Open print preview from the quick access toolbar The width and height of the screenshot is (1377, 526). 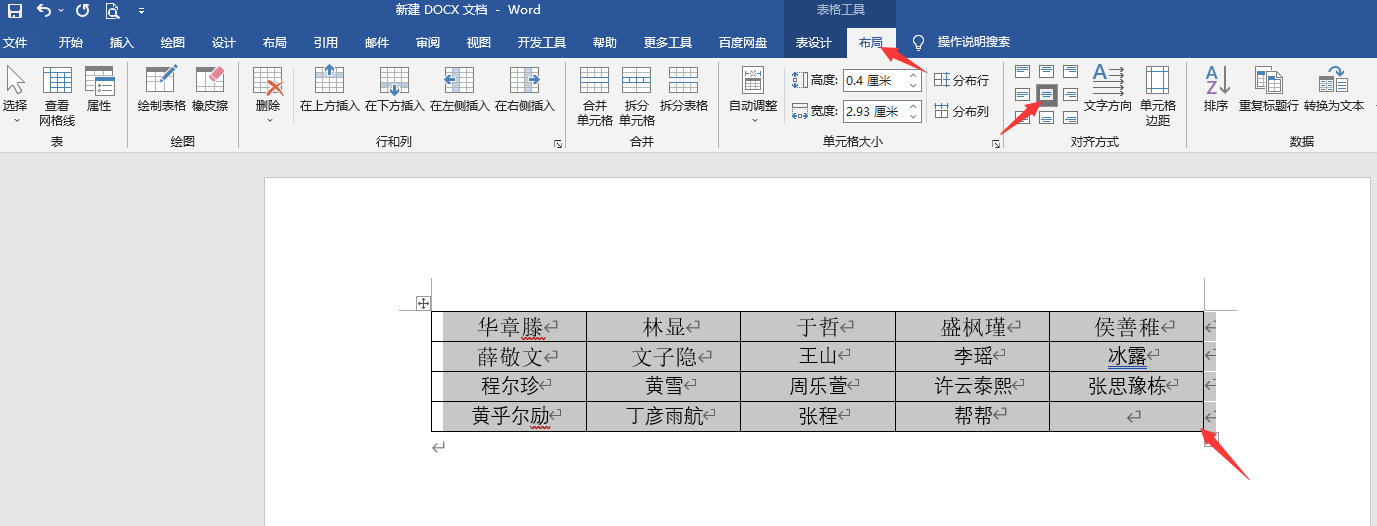112,11
